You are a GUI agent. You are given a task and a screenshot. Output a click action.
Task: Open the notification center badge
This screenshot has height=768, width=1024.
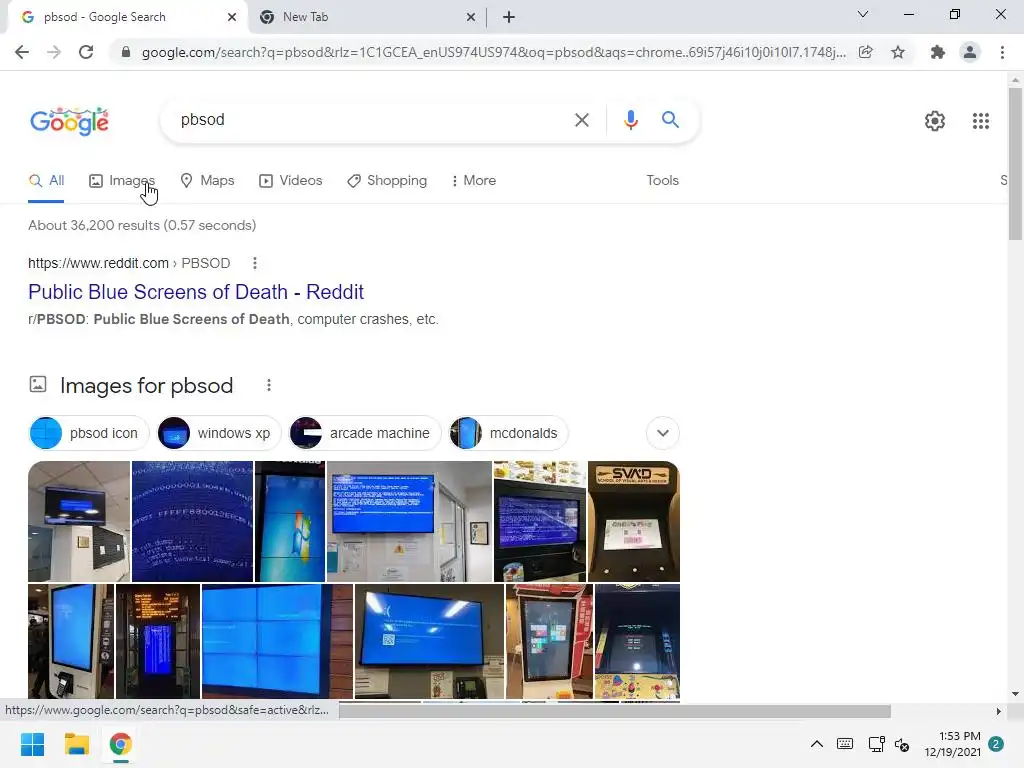click(x=996, y=744)
